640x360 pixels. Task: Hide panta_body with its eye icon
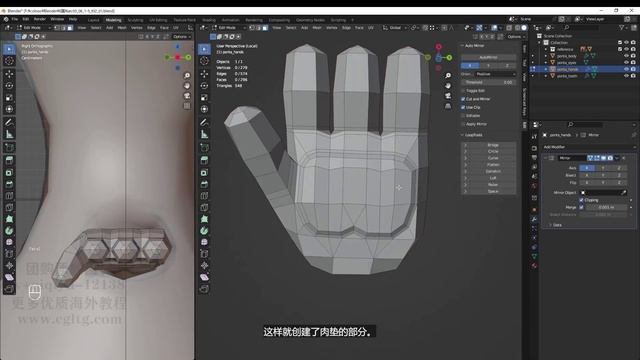[x=626, y=56]
